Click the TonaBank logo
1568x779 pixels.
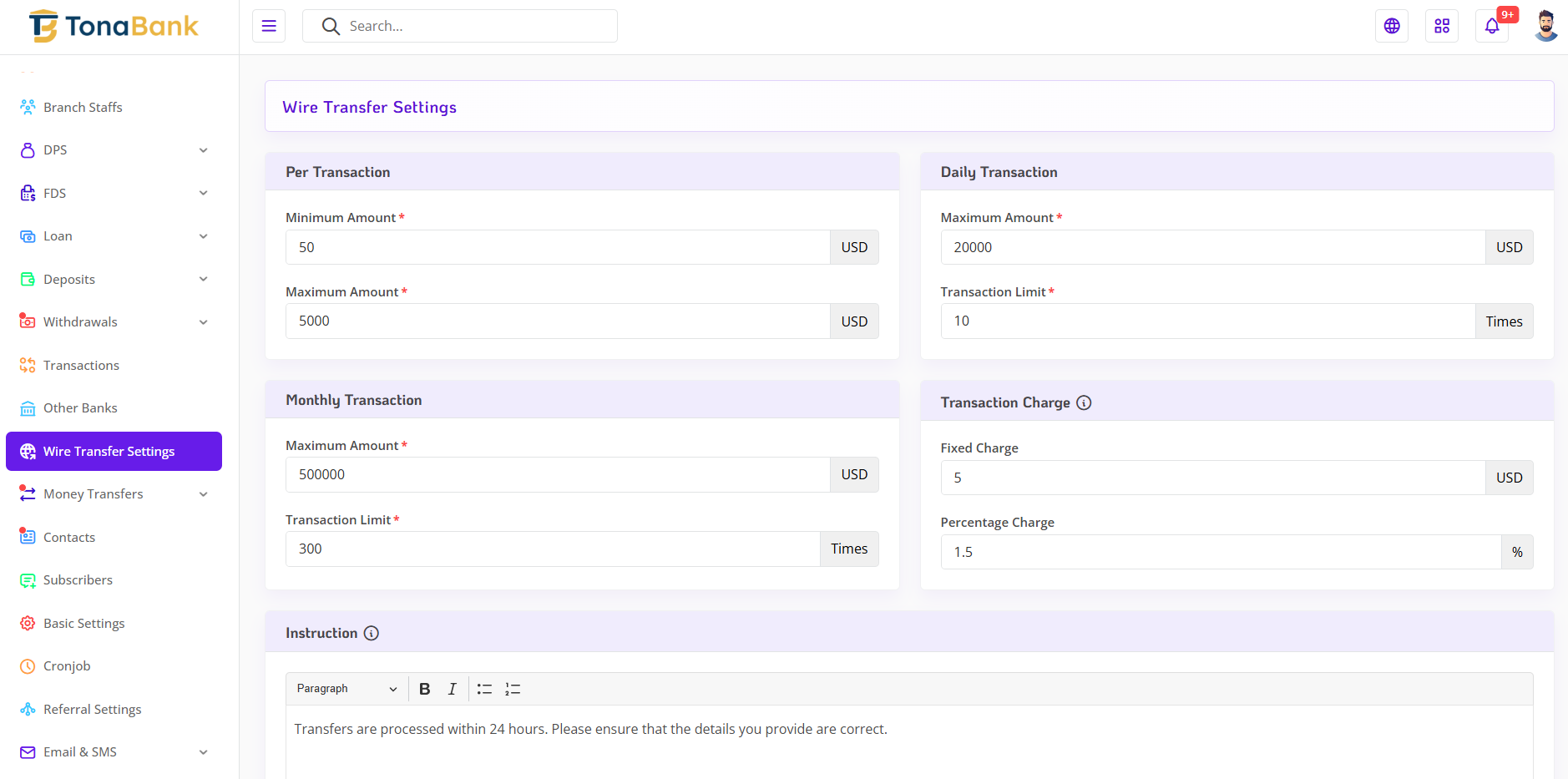tap(114, 26)
